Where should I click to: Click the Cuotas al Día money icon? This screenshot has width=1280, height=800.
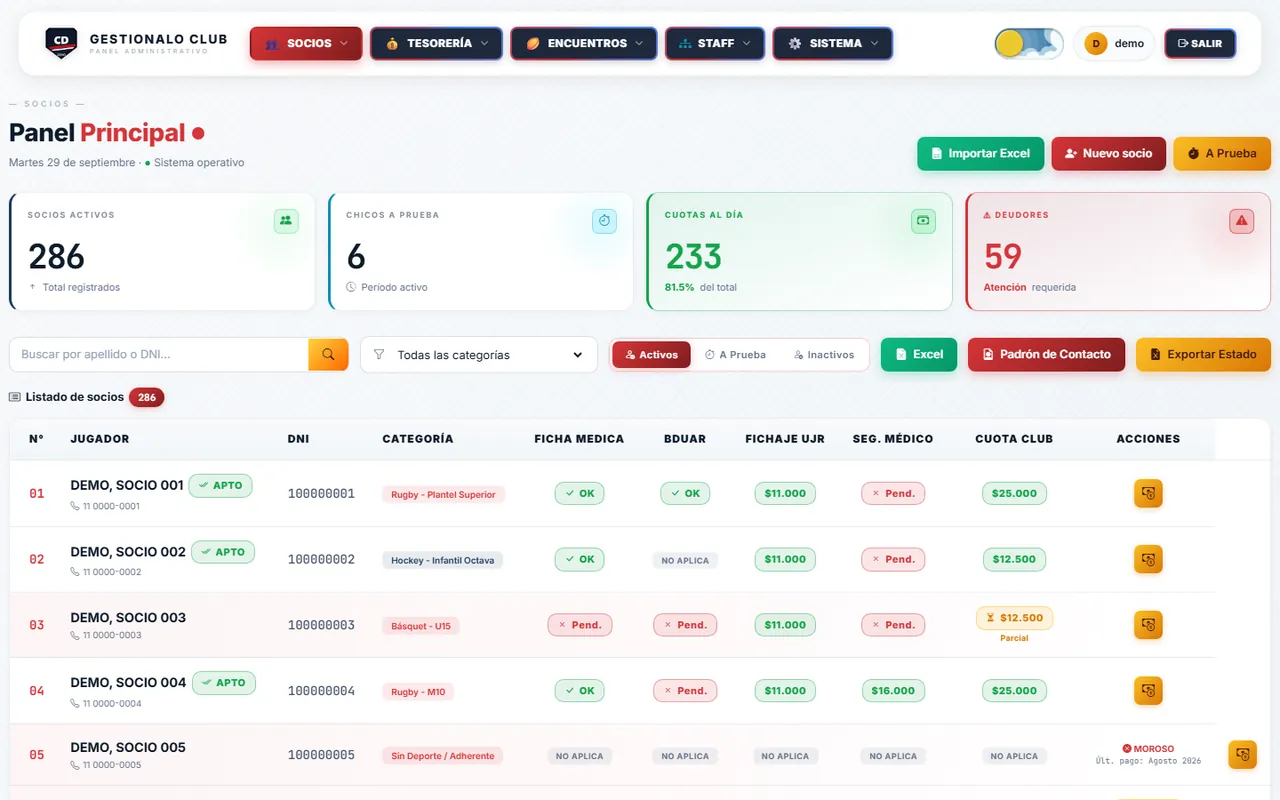(x=923, y=221)
